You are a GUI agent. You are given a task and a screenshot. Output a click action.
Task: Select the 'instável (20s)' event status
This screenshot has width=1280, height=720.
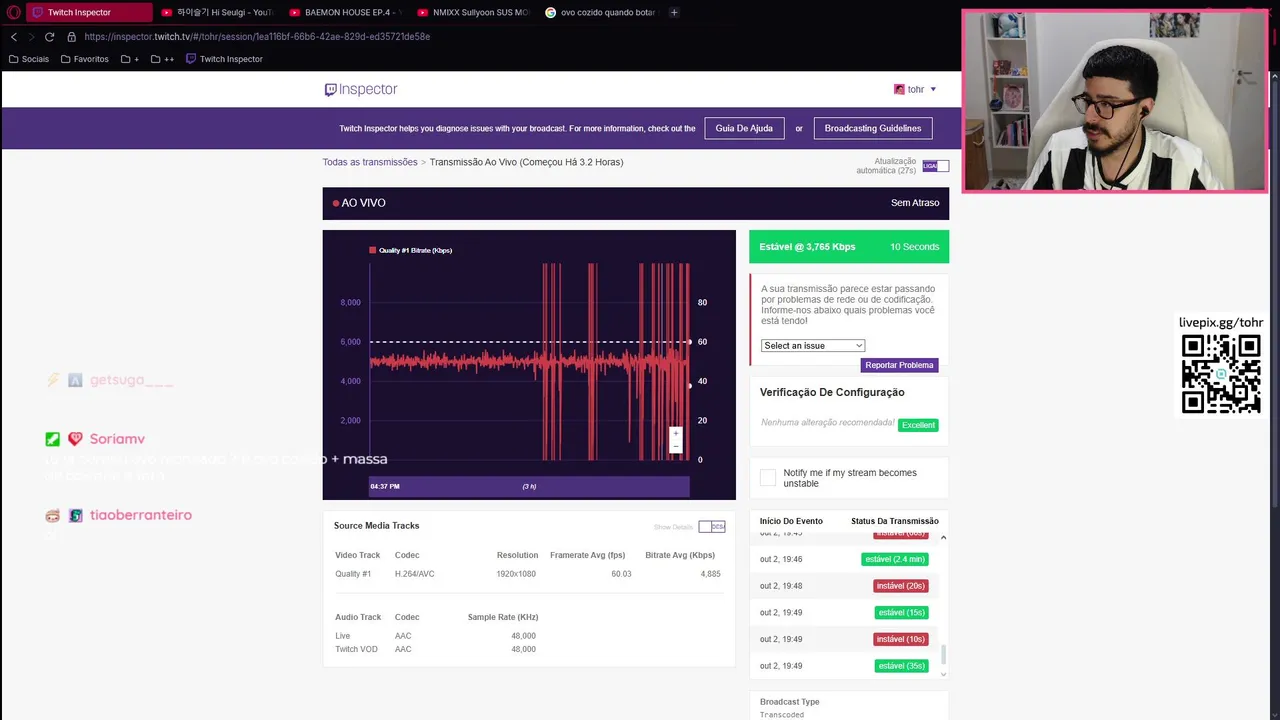pos(901,586)
